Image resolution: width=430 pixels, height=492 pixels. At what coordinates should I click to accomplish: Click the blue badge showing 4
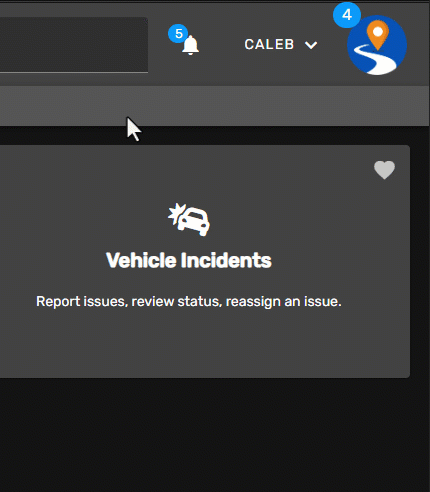[347, 15]
